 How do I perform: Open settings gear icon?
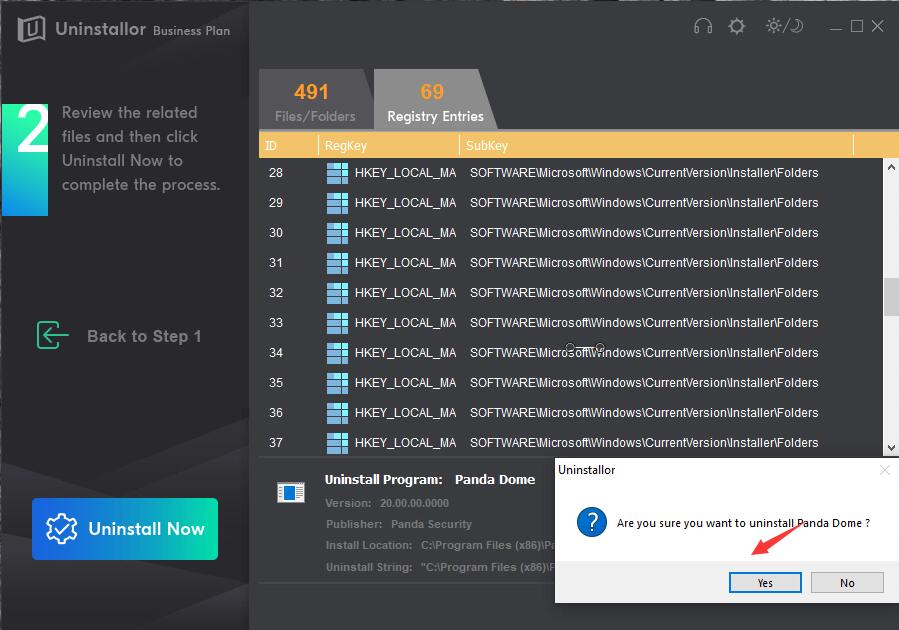pos(737,26)
